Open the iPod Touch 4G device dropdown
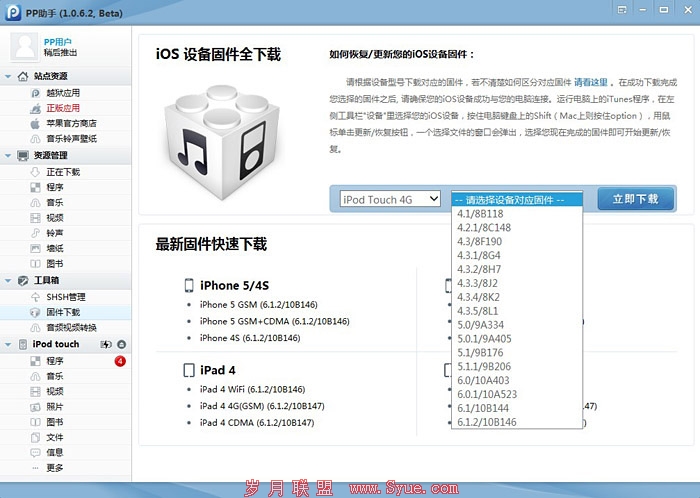This screenshot has height=498, width=700. (x=390, y=199)
